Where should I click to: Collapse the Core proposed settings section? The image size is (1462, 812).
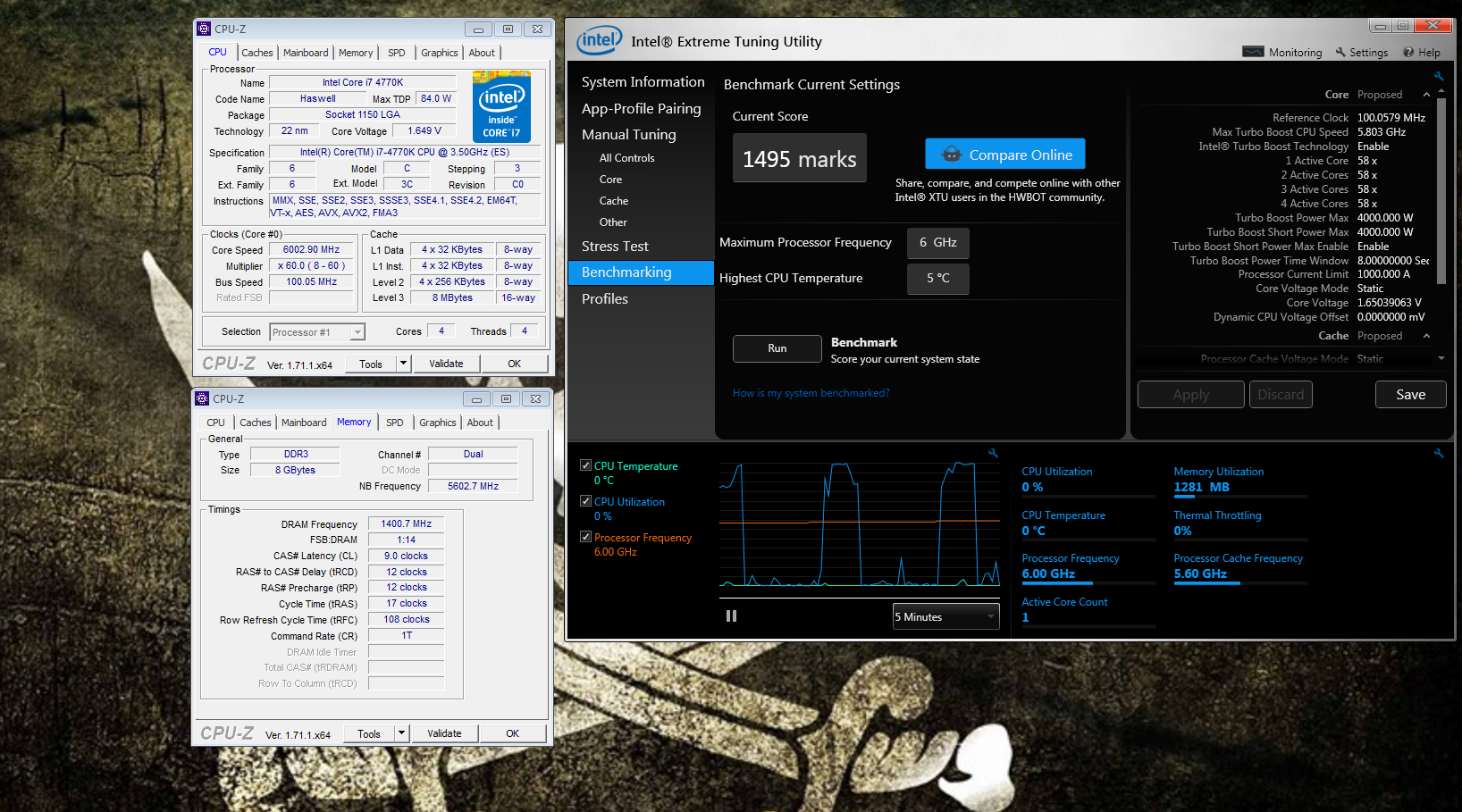coord(1426,95)
